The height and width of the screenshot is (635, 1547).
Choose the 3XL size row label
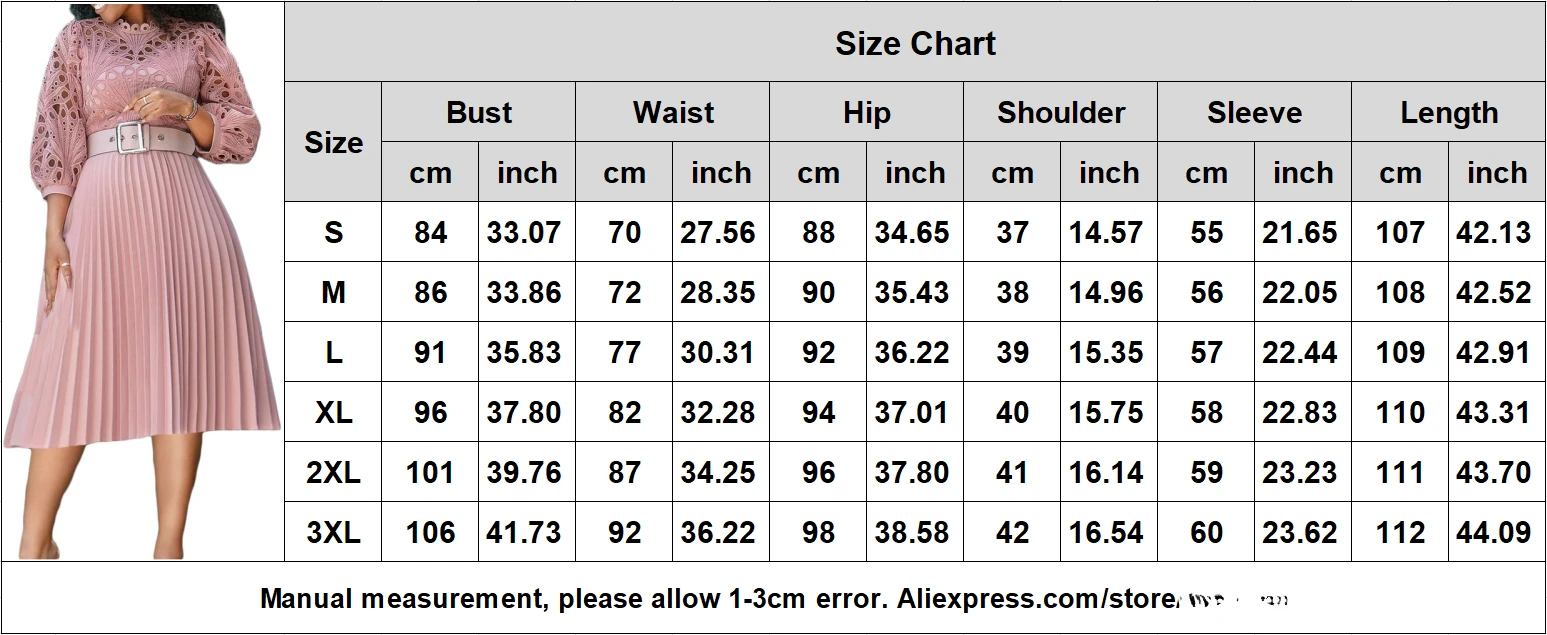pyautogui.click(x=333, y=533)
